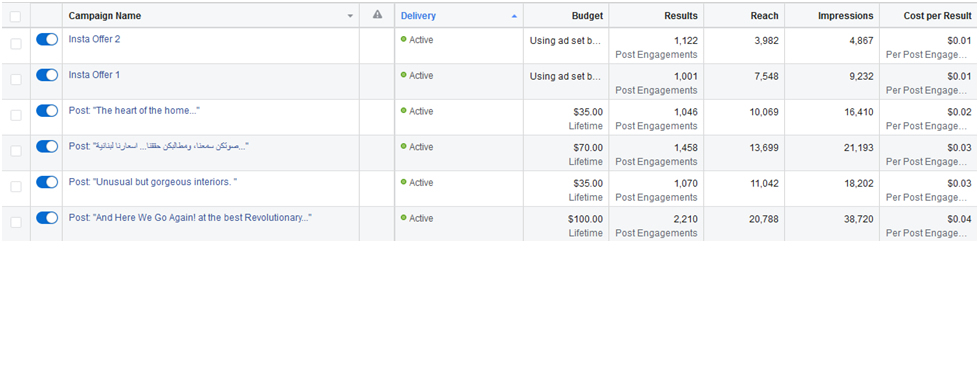Select checkbox for Unusual but gorgeous interiors row
The image size is (979, 391).
pyautogui.click(x=16, y=186)
